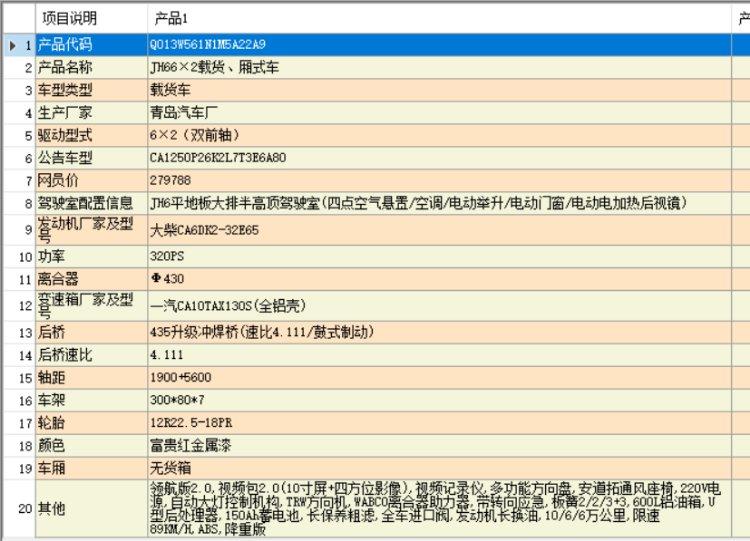Select the 车型类型 row label
The image size is (750, 541).
(91, 90)
